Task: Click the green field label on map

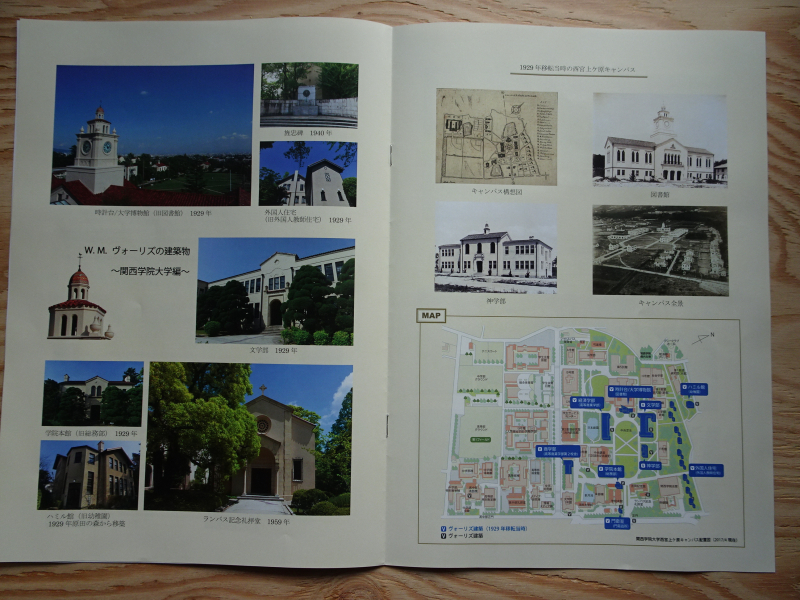Action: 480,439
